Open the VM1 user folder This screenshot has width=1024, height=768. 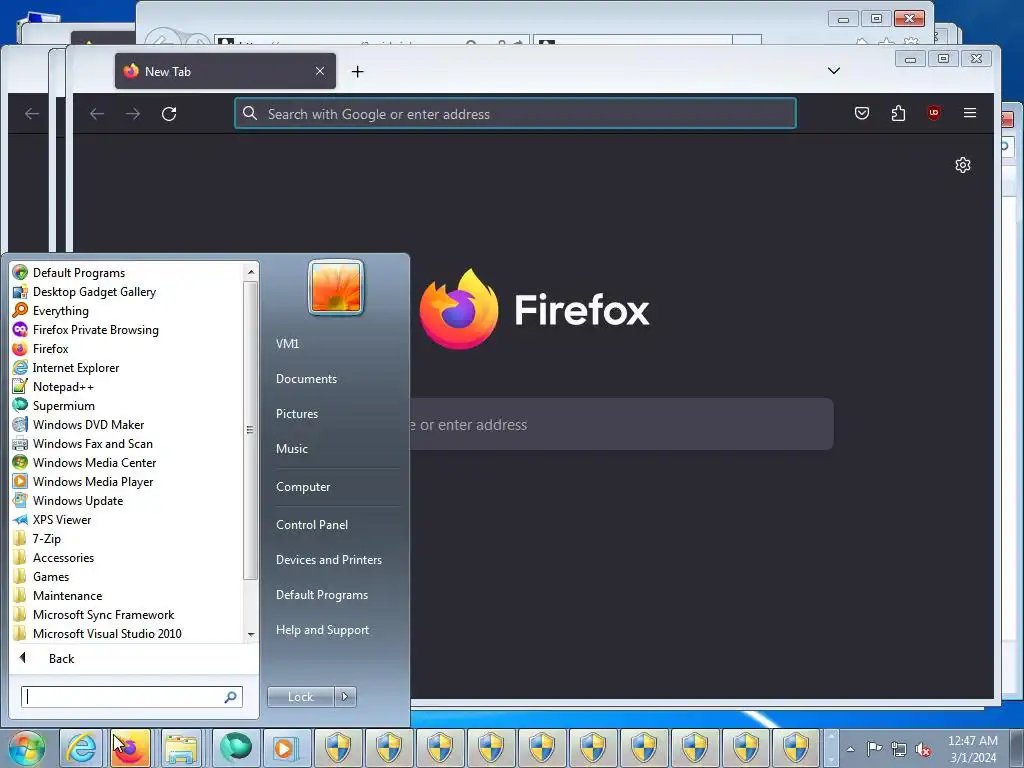click(287, 344)
